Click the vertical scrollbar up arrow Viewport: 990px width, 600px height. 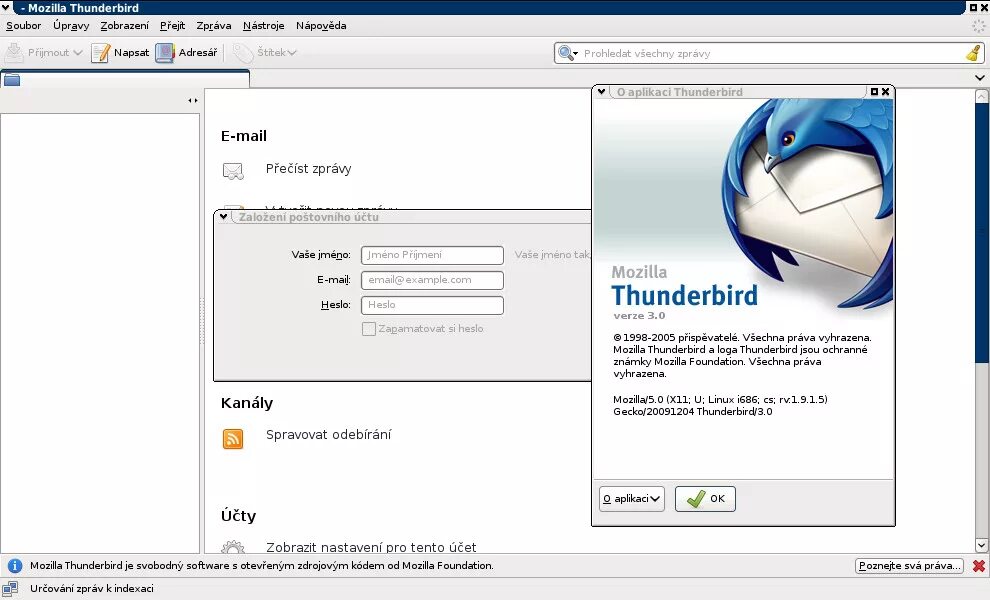click(x=981, y=96)
